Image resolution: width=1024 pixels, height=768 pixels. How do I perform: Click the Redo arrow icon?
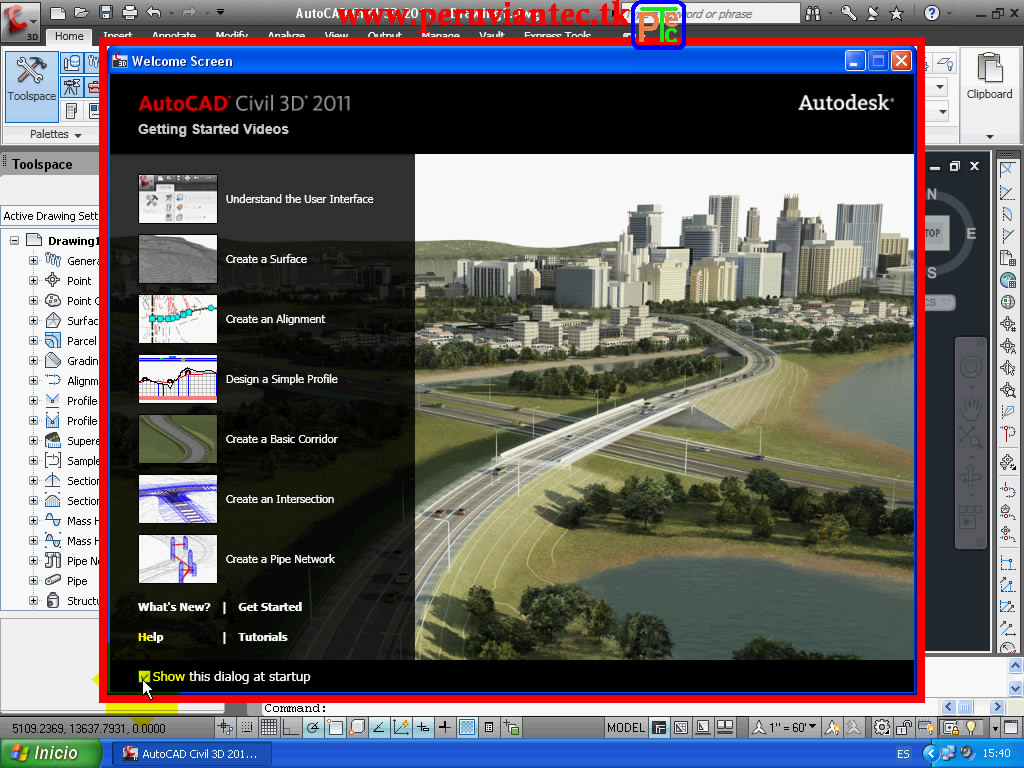[189, 12]
